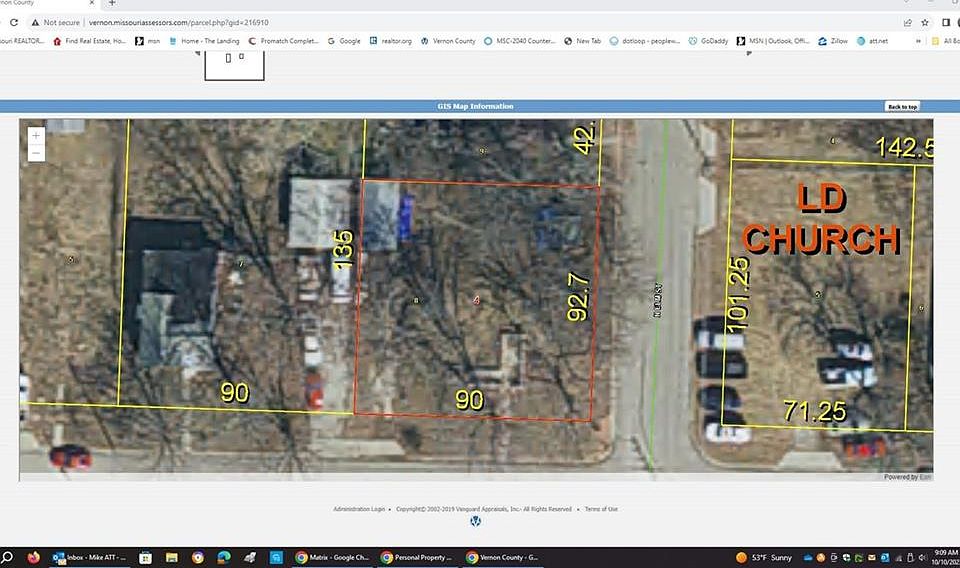Screen dimensions: 960x568
Task: Open the Google bookmark
Action: 344,41
